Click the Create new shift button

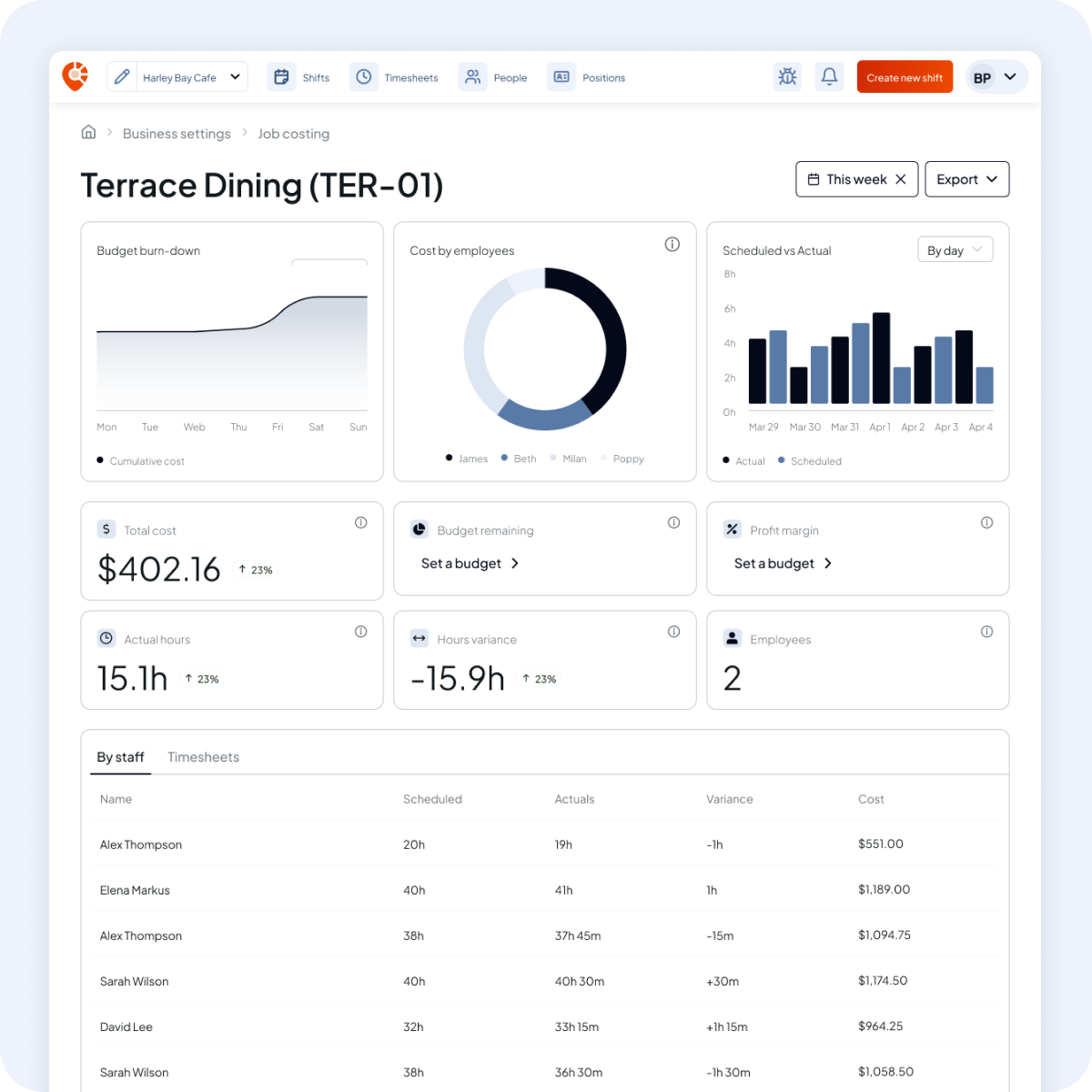(904, 76)
